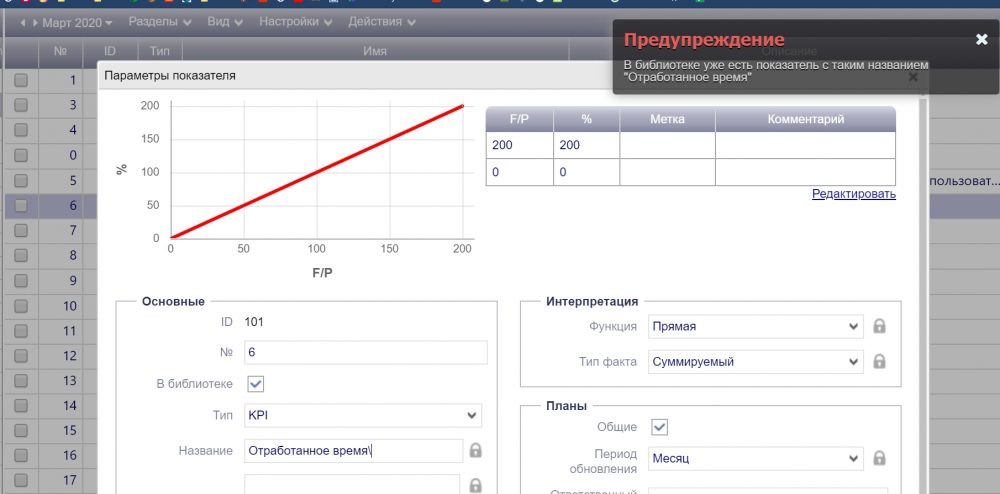The width and height of the screenshot is (1000, 494).
Task: Click lock icon next to Тип факта dropdown
Action: 879,361
